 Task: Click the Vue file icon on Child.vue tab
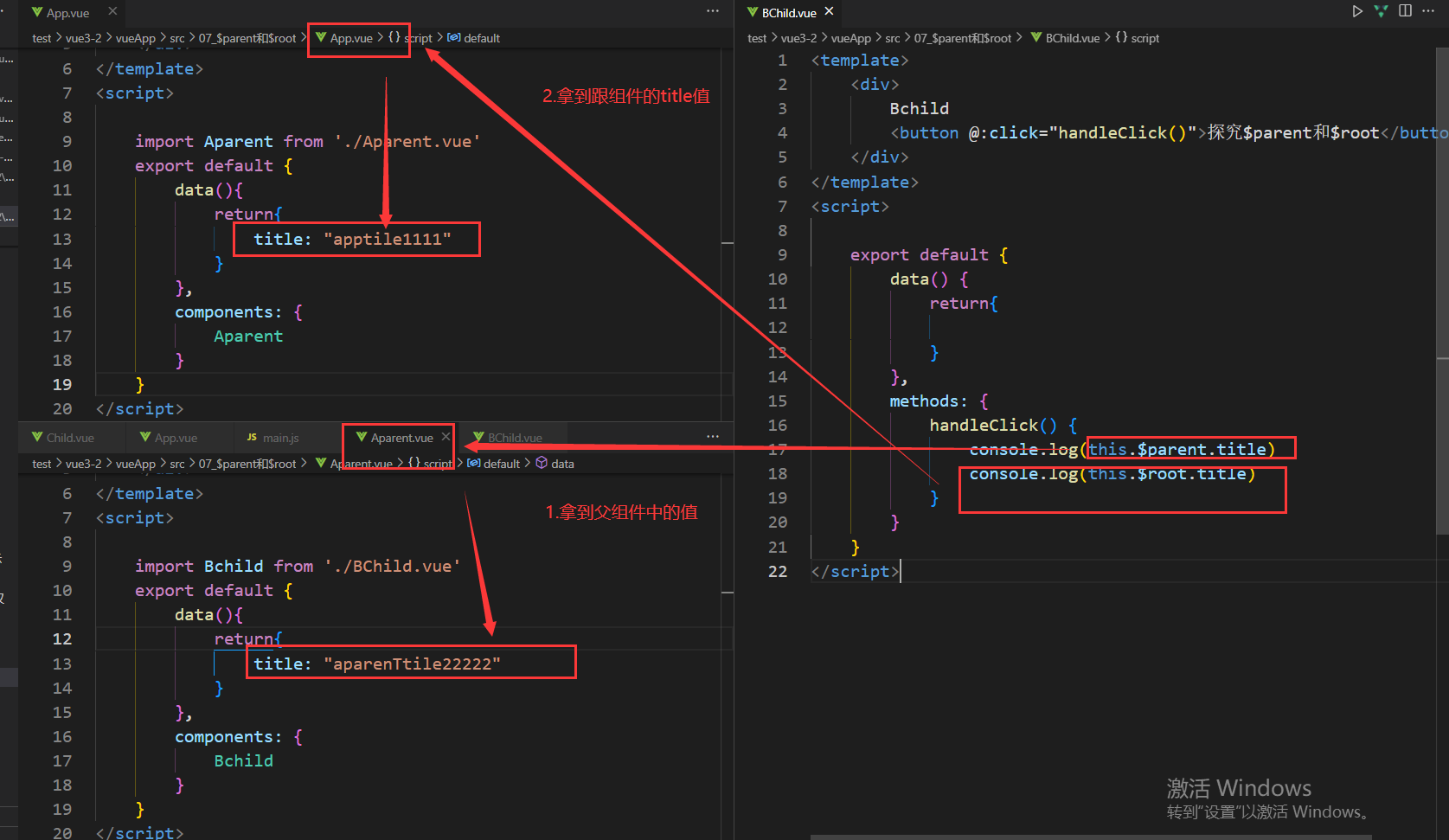click(37, 437)
